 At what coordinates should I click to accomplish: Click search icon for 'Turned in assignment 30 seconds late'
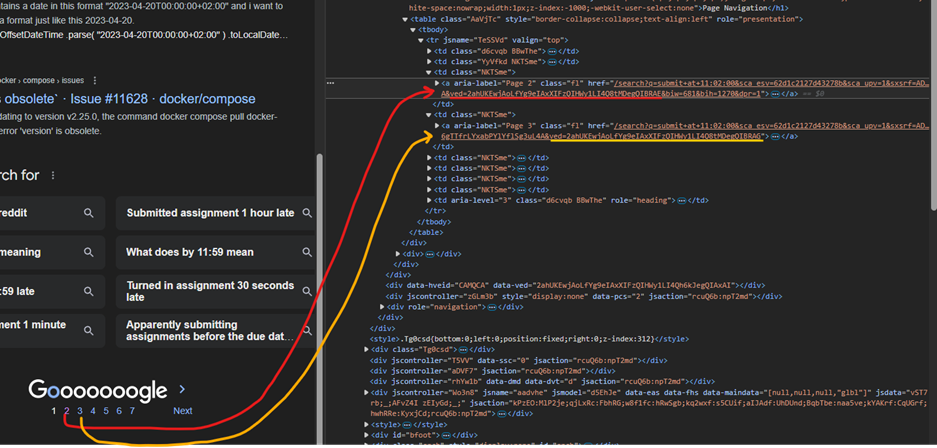[x=307, y=291]
